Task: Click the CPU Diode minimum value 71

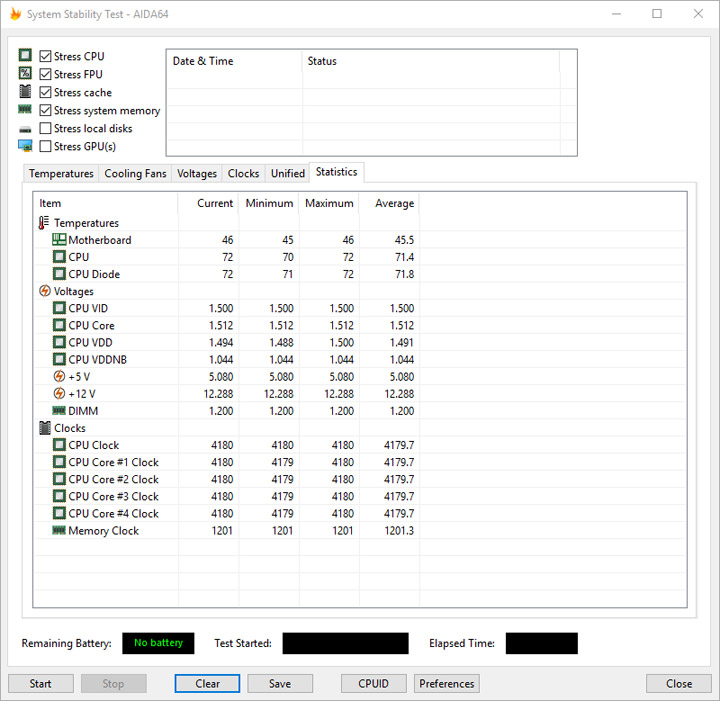Action: click(x=287, y=274)
